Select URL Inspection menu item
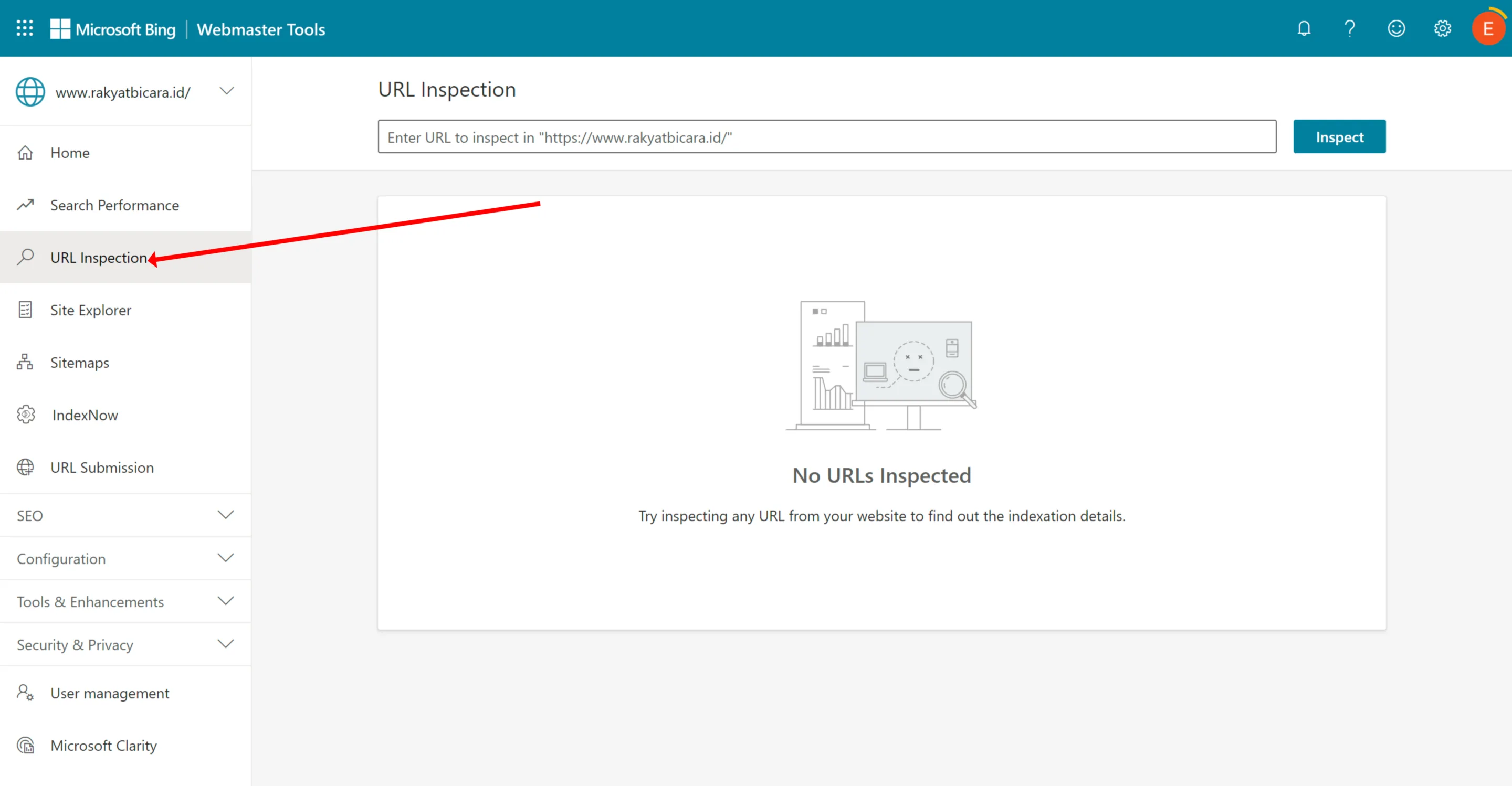The height and width of the screenshot is (786, 1512). [x=125, y=257]
